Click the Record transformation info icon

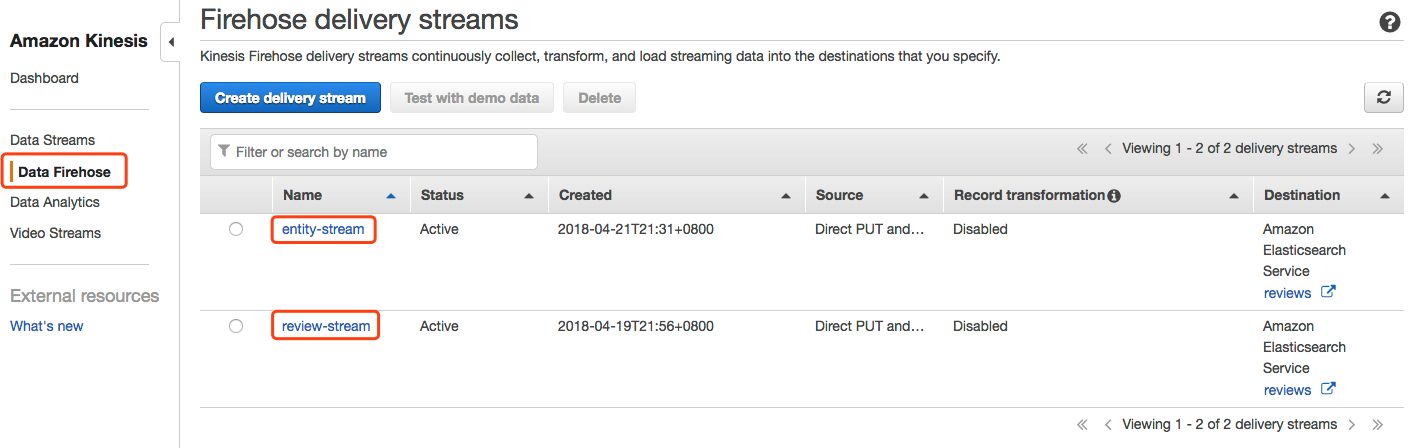coord(1114,196)
